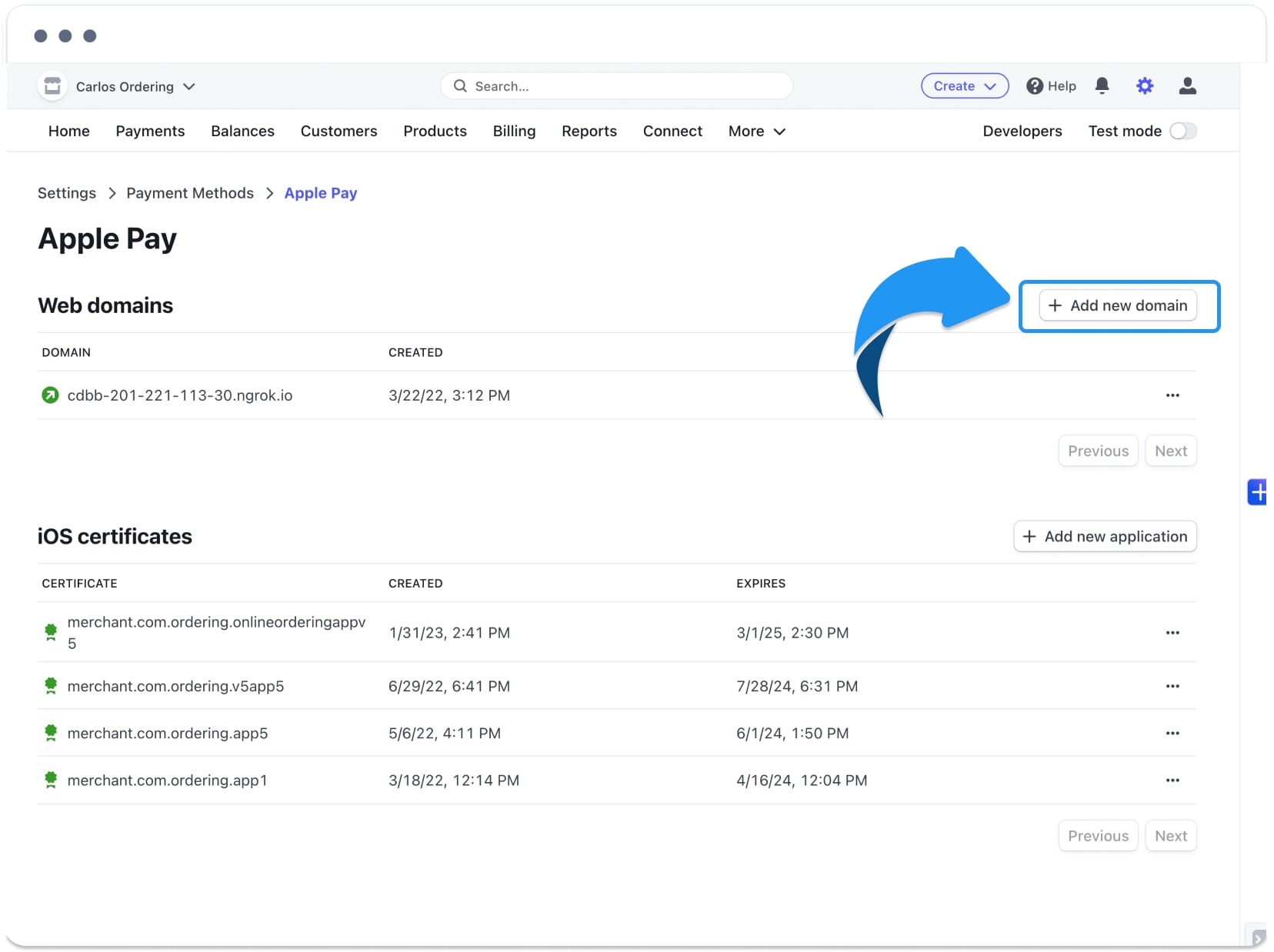Click expiry date 4/16/24, 12:04 PM
1274x952 pixels.
point(802,781)
